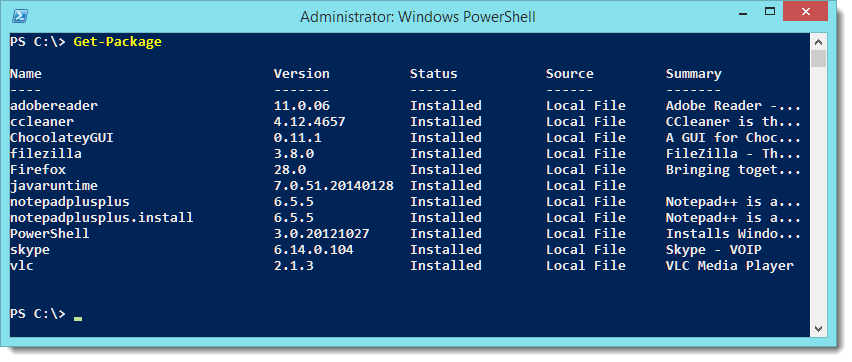Click version '11.0.06'
Image resolution: width=852 pixels, height=362 pixels.
pyautogui.click(x=302, y=105)
